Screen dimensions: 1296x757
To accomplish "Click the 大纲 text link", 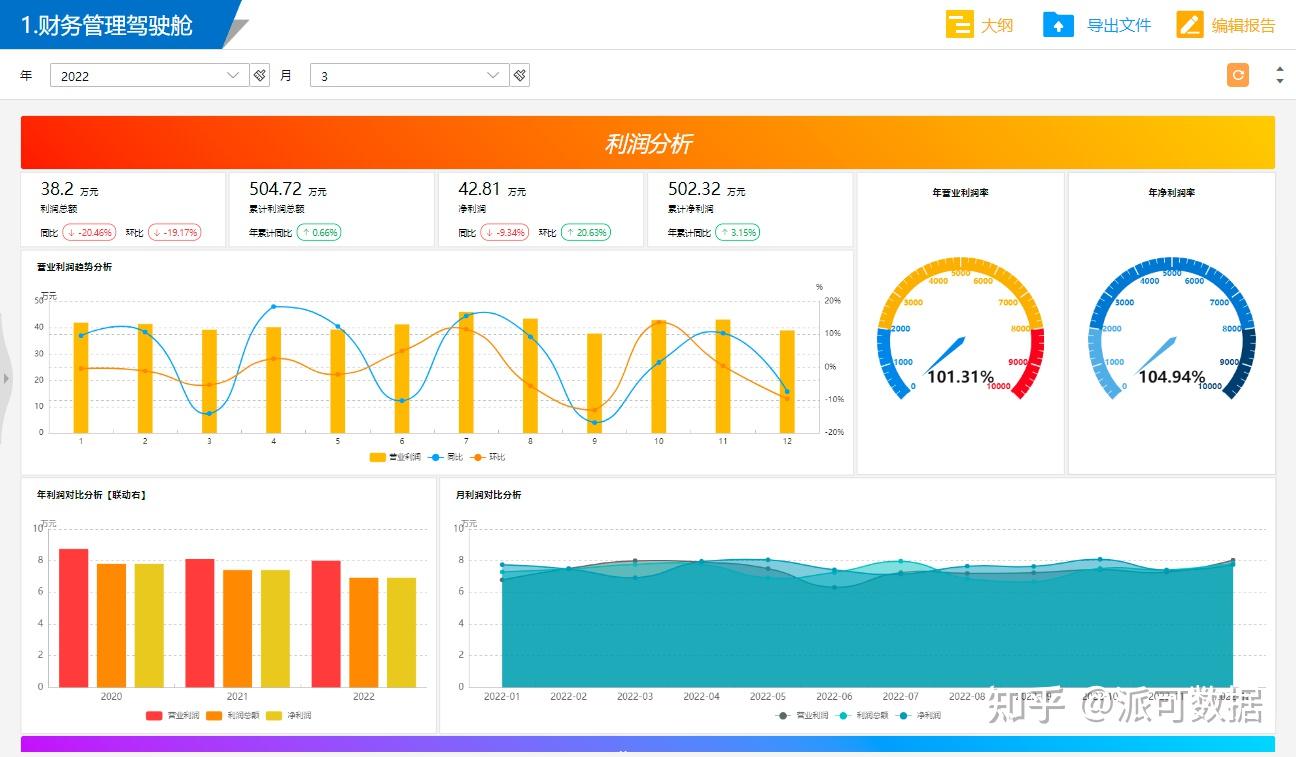I will [997, 25].
